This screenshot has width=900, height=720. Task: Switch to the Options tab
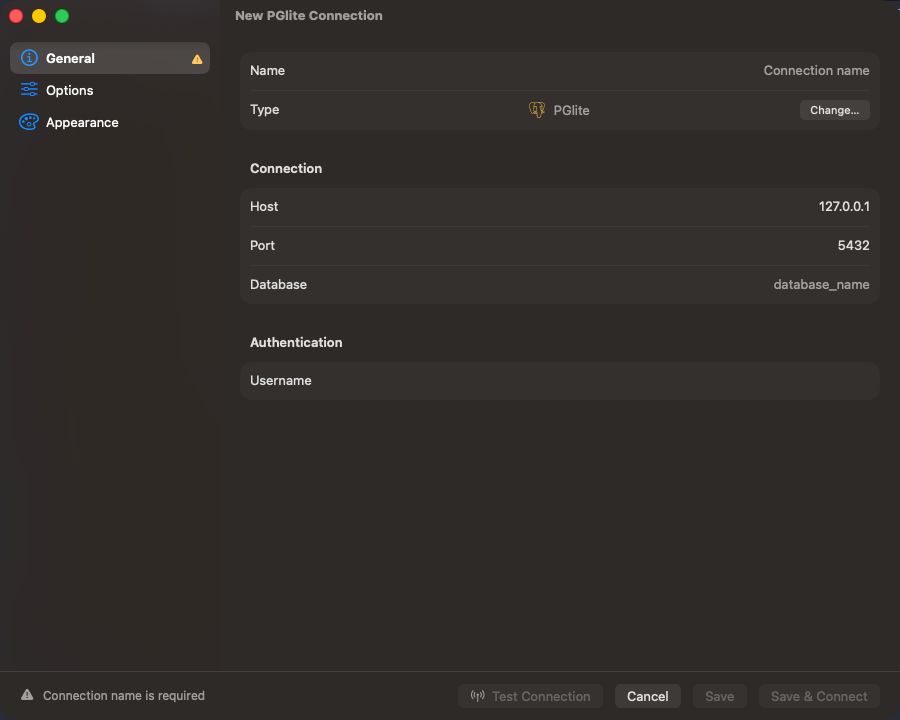[110, 90]
